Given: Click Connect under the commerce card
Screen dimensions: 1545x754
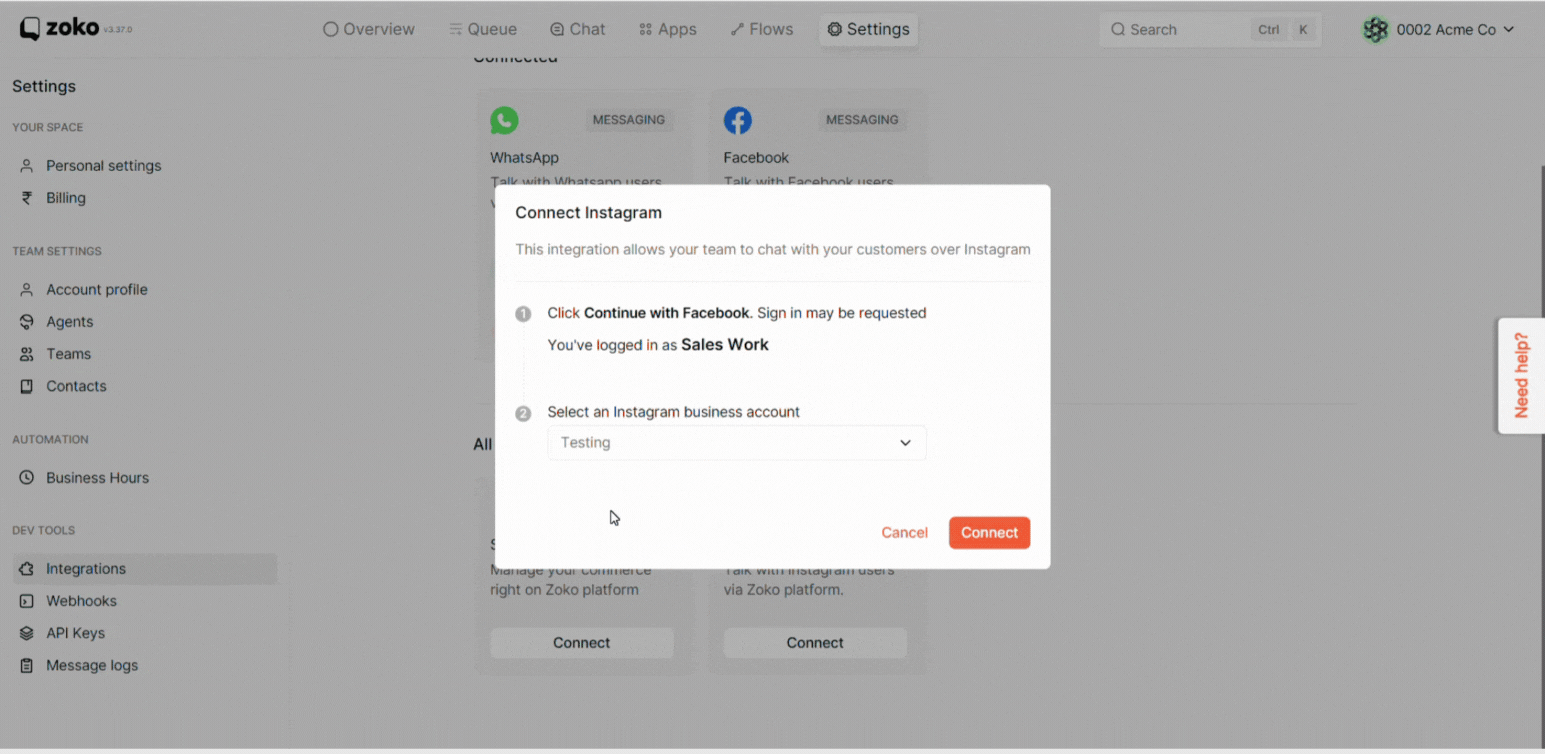Looking at the screenshot, I should coord(582,643).
